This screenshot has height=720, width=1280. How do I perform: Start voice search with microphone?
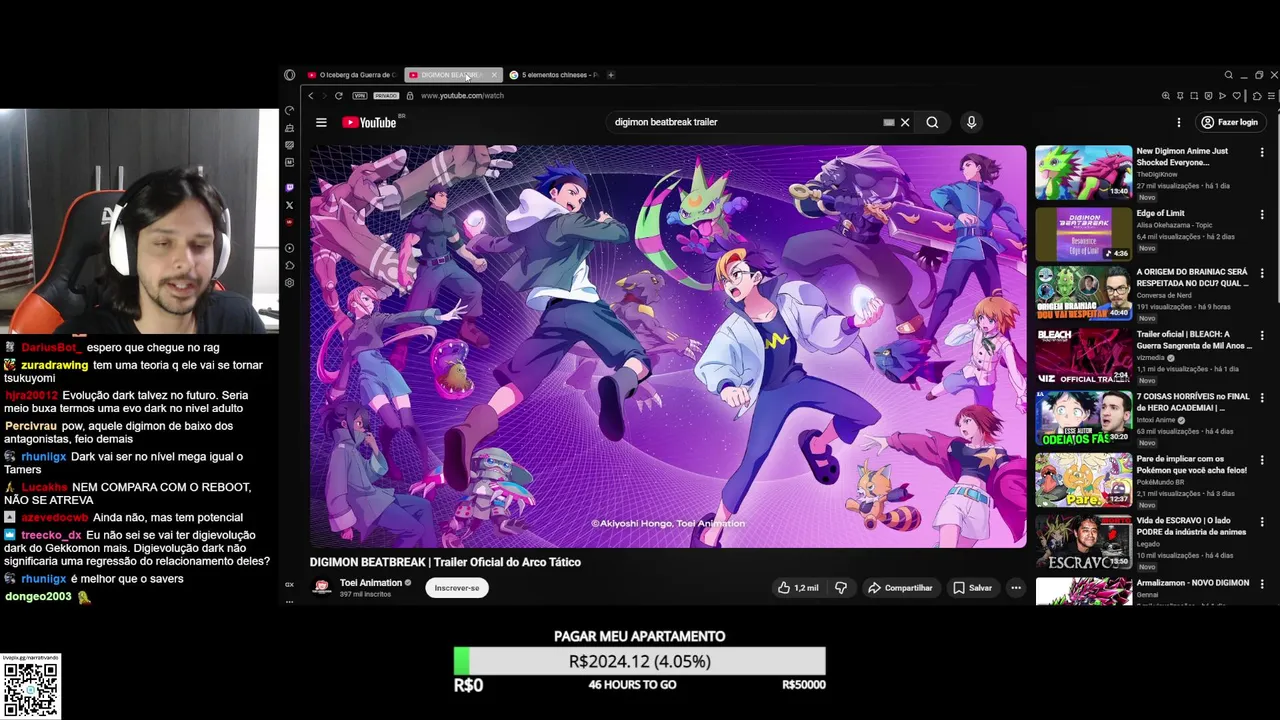971,122
